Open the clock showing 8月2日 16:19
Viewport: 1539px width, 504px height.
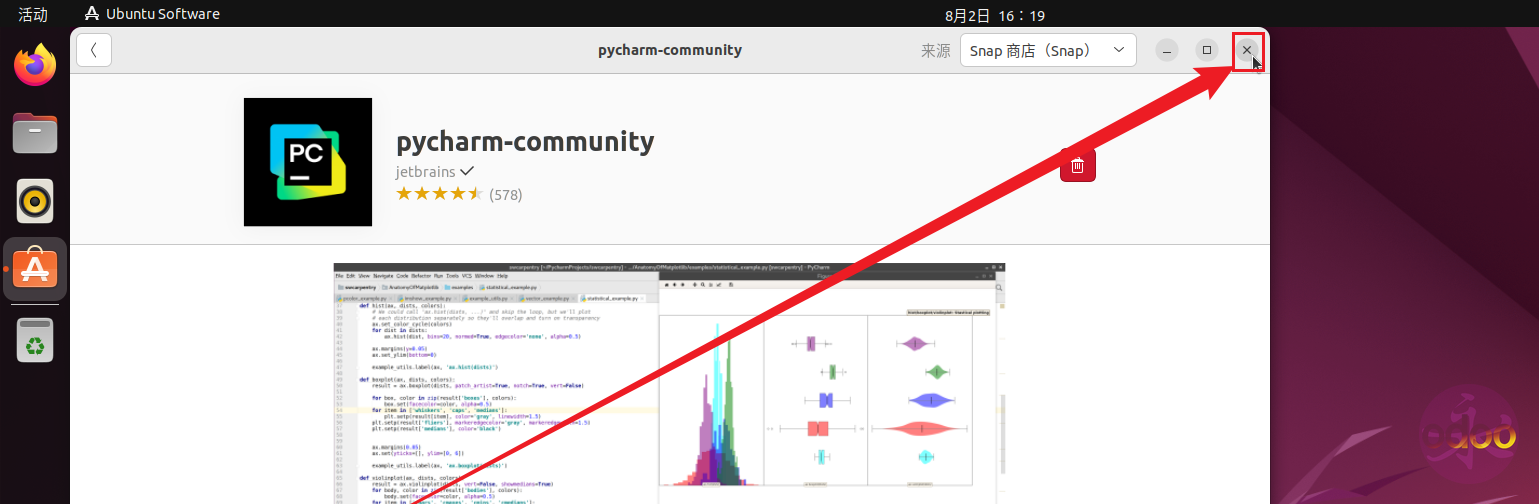tap(994, 15)
